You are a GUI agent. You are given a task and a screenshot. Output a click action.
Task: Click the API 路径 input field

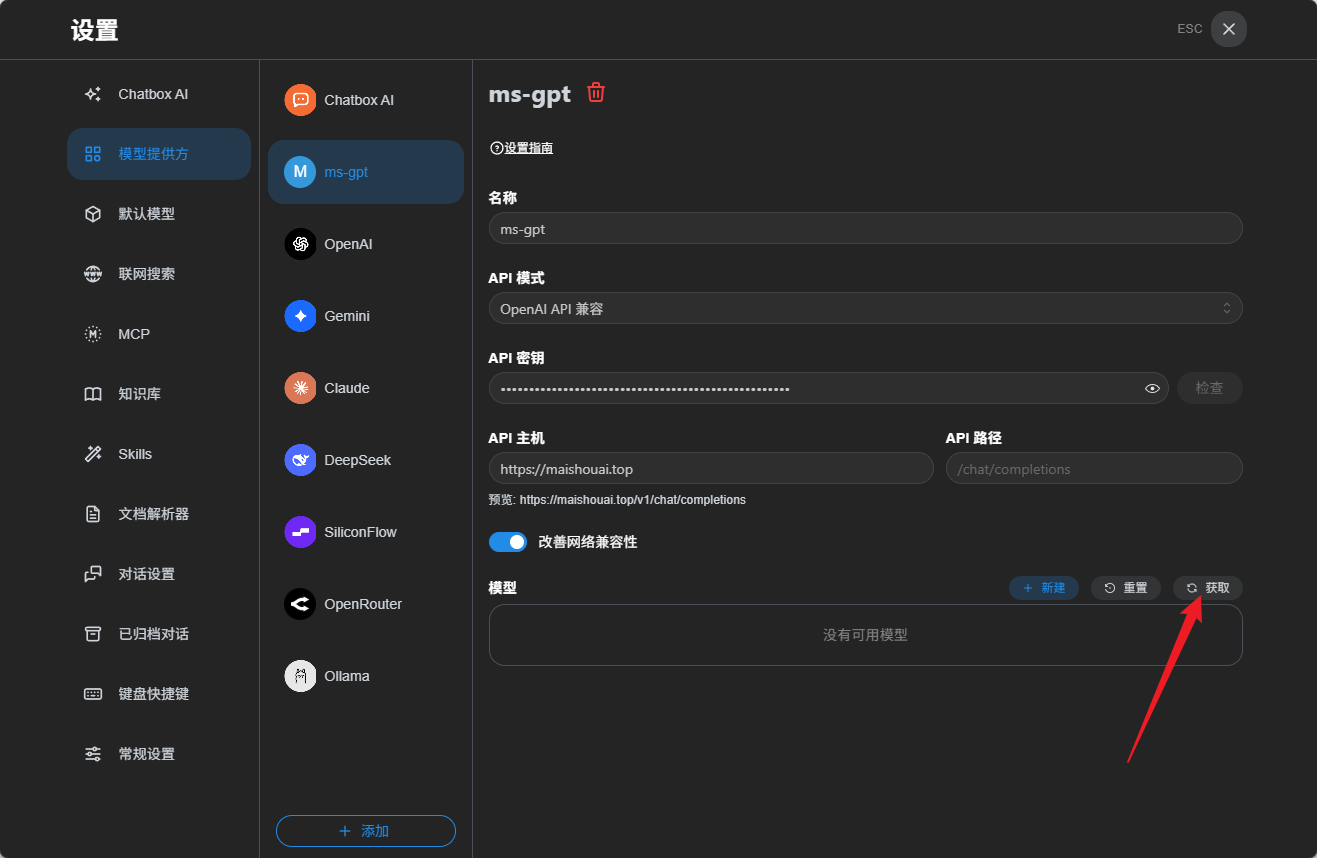[x=1094, y=468]
